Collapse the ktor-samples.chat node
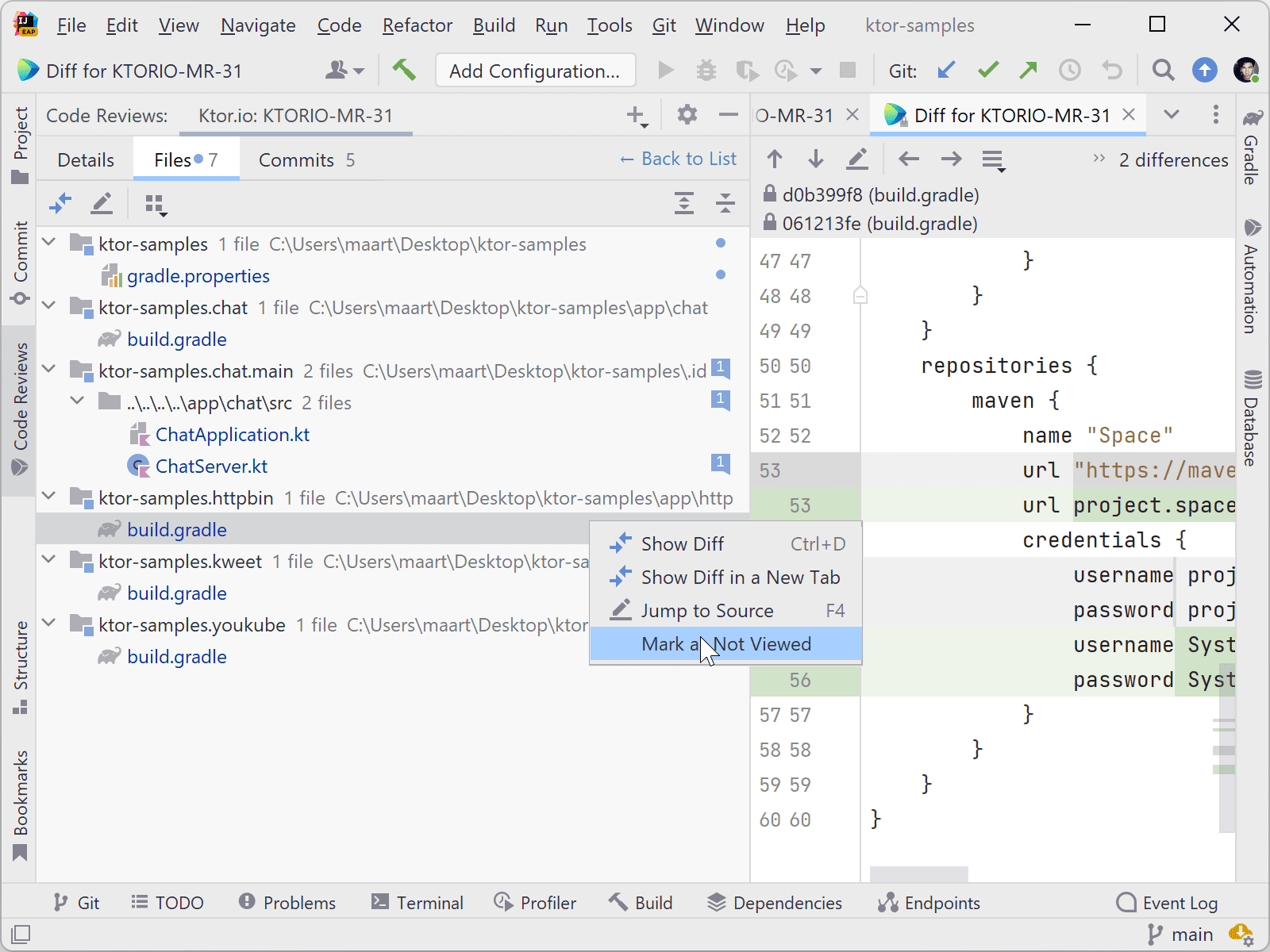This screenshot has width=1270, height=952. pos(49,305)
